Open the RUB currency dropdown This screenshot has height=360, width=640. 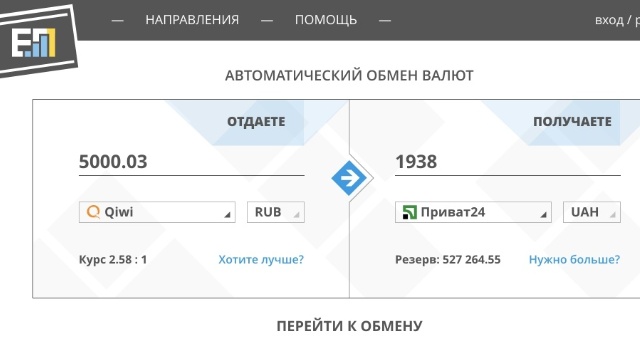[x=276, y=212]
